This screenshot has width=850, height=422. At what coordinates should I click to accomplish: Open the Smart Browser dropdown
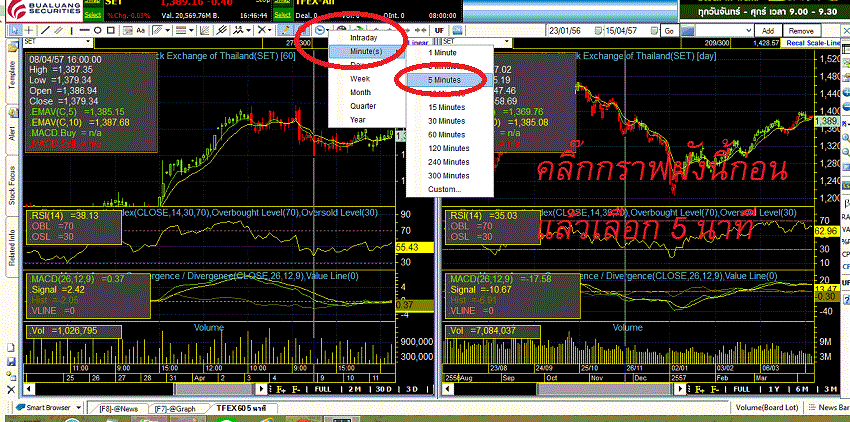[x=78, y=407]
